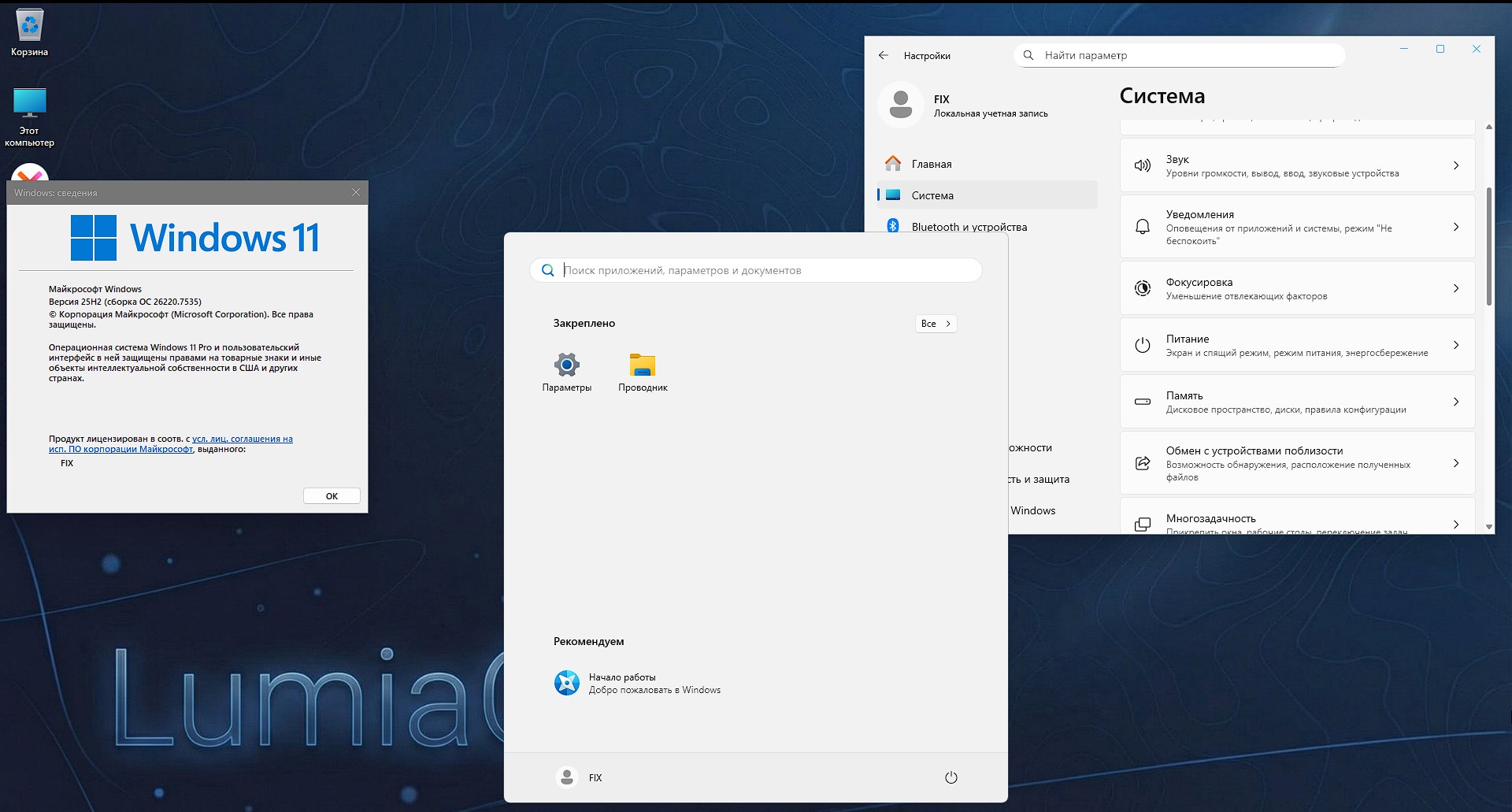Open Питание via the power icon
Screen dimensions: 1512x812
point(1143,345)
